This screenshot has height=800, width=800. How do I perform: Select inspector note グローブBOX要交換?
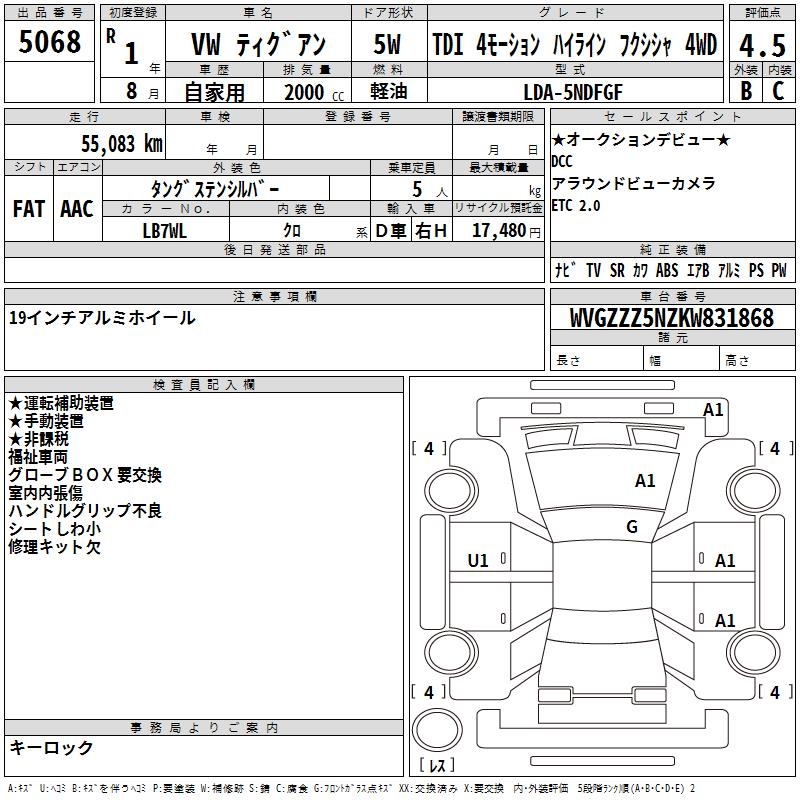click(x=85, y=474)
